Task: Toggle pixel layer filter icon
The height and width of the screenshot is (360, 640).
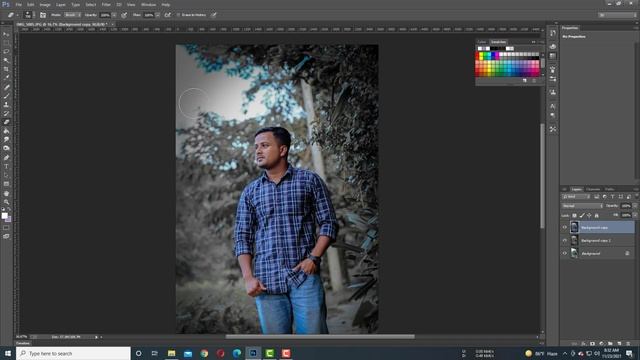Action: [596, 197]
